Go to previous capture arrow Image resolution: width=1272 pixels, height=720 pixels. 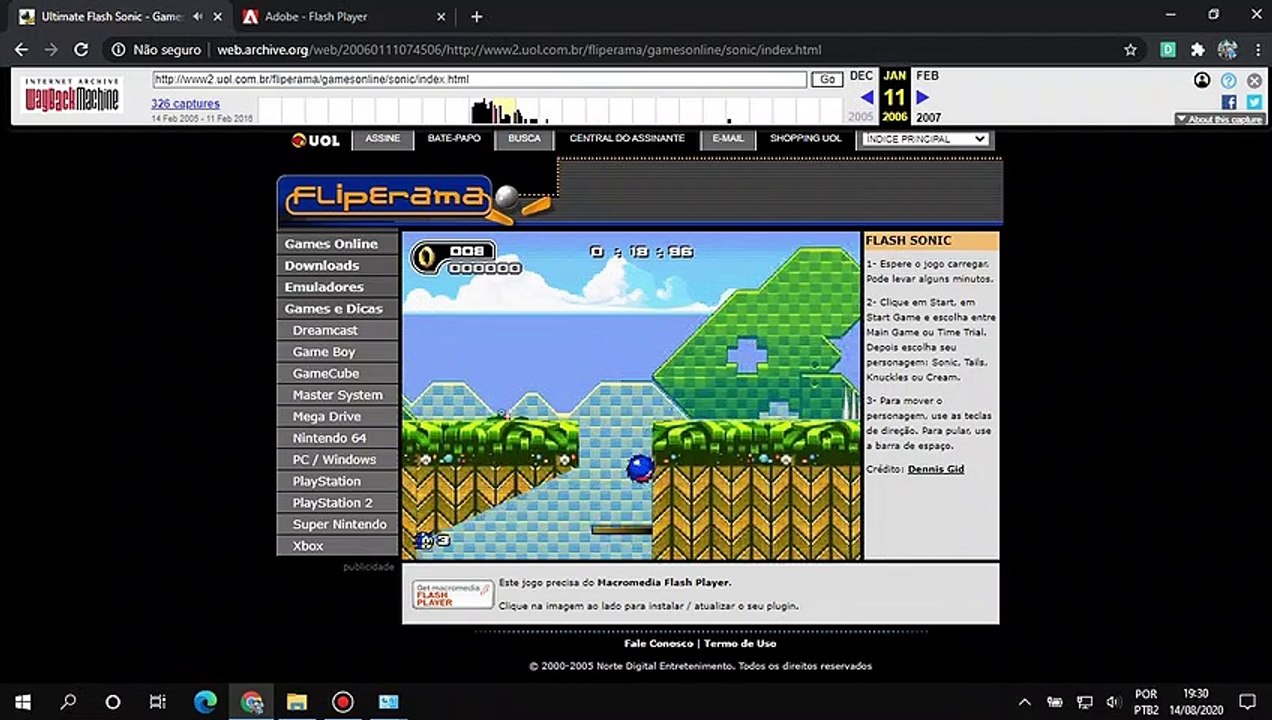(x=866, y=97)
